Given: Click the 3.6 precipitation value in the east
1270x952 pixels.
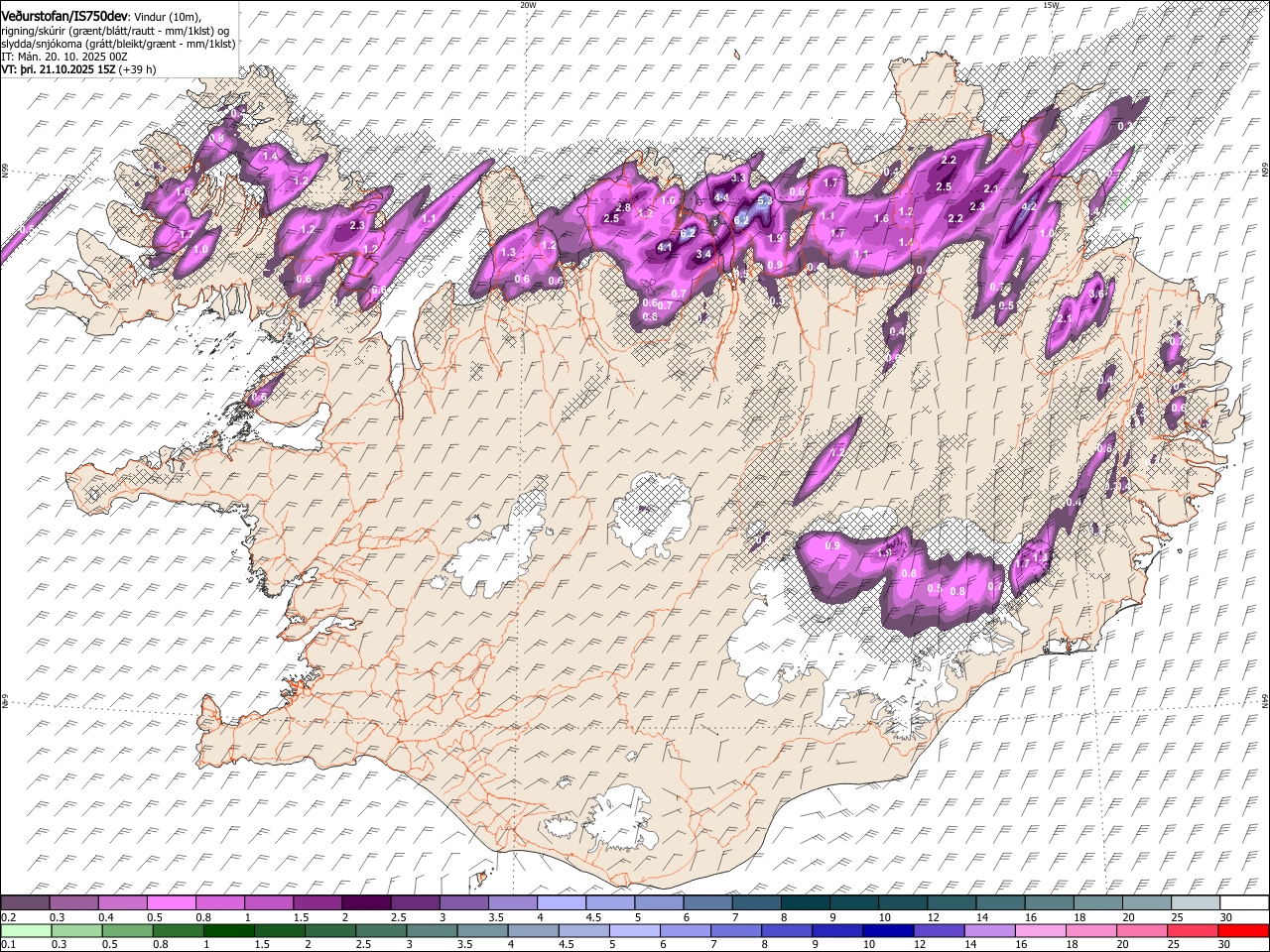Looking at the screenshot, I should tap(1096, 295).
